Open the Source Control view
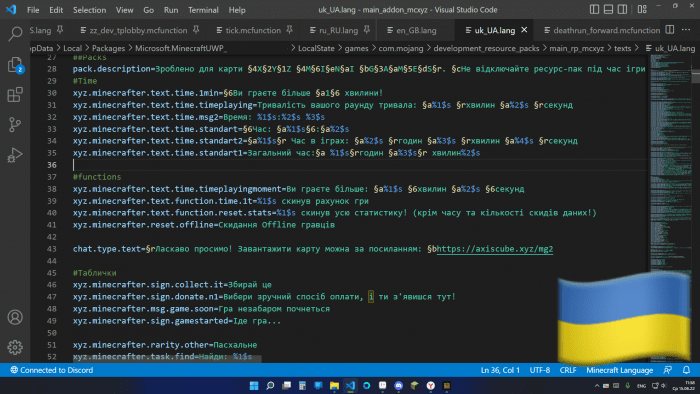 point(15,124)
